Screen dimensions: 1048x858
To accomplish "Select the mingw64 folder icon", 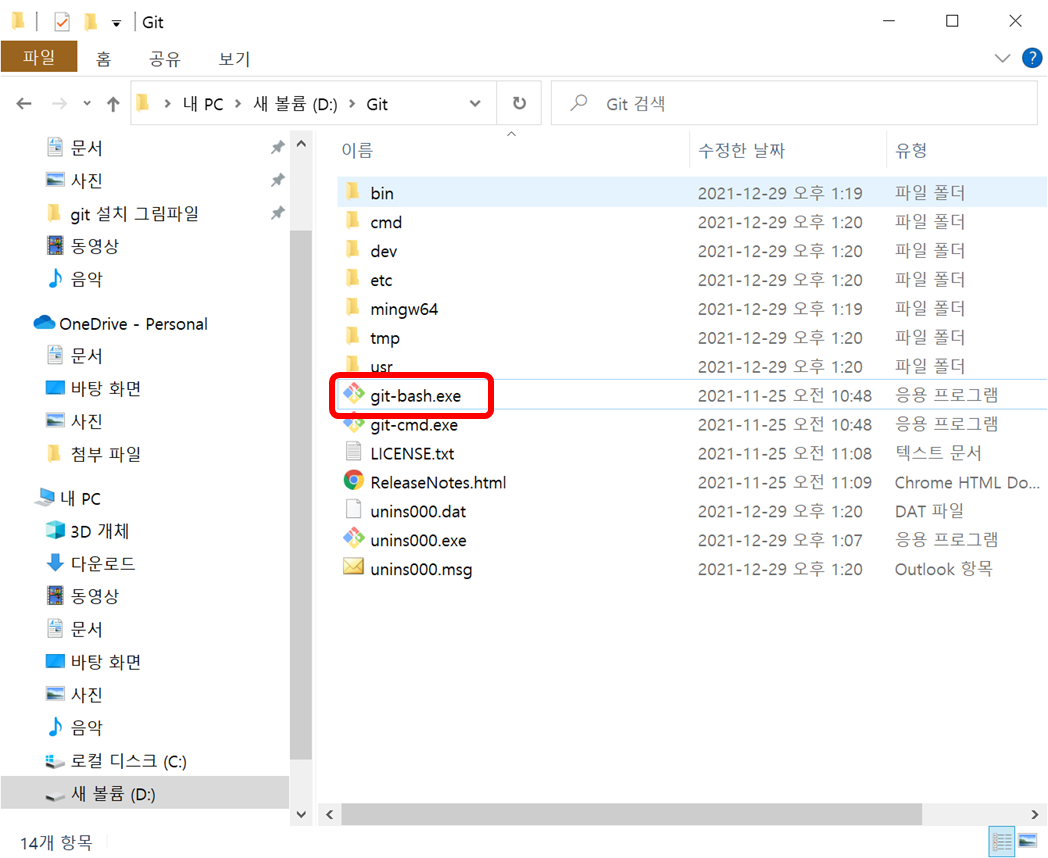I will pyautogui.click(x=353, y=308).
